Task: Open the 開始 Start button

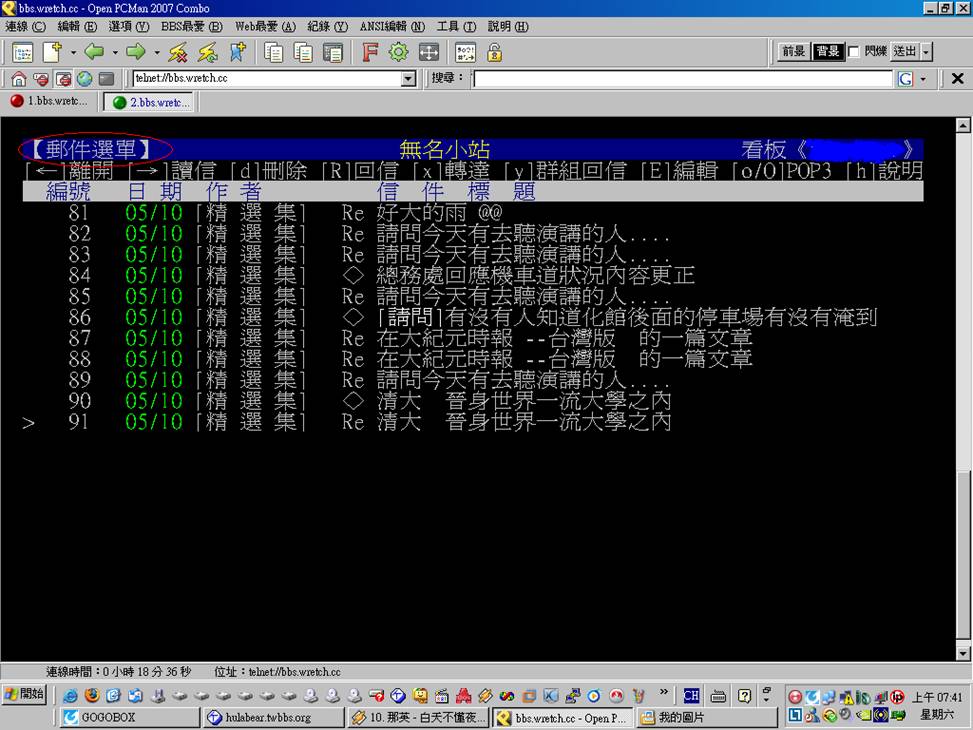Action: (25, 694)
